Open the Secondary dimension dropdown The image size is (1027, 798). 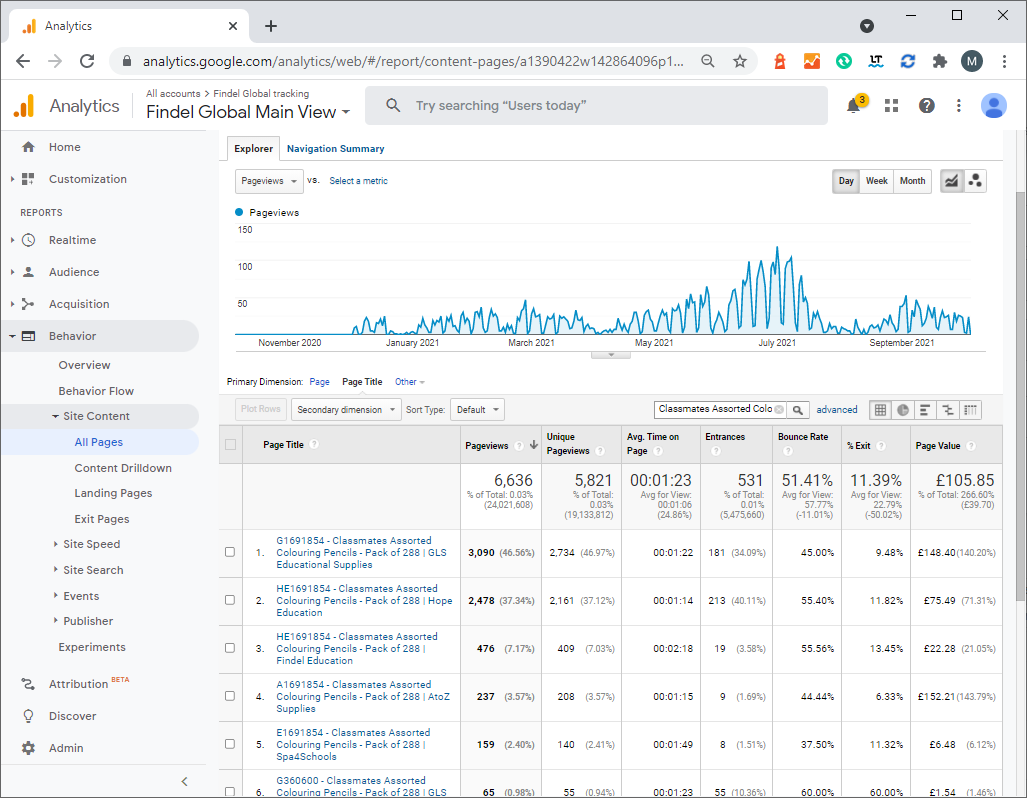point(346,410)
